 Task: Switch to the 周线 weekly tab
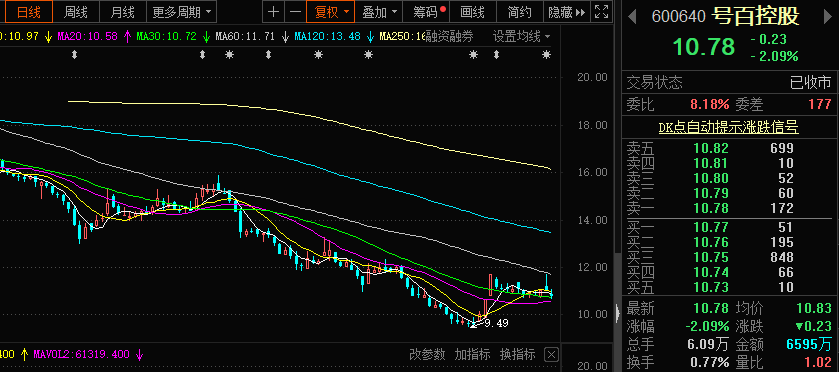click(75, 12)
